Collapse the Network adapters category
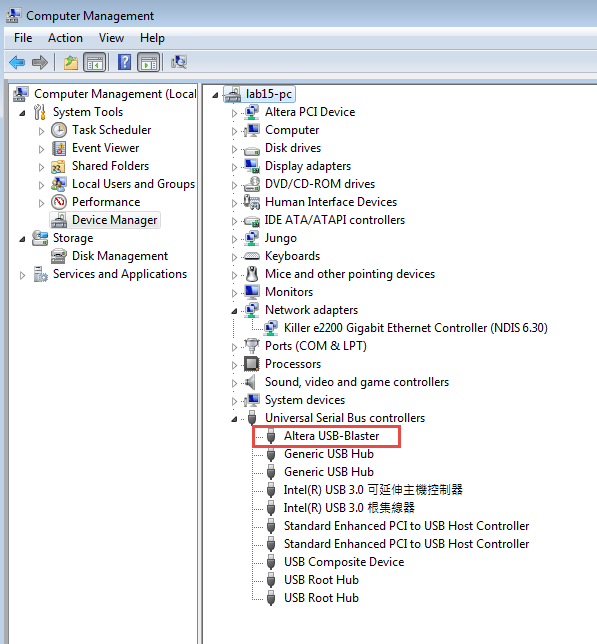597x644 pixels. click(234, 311)
